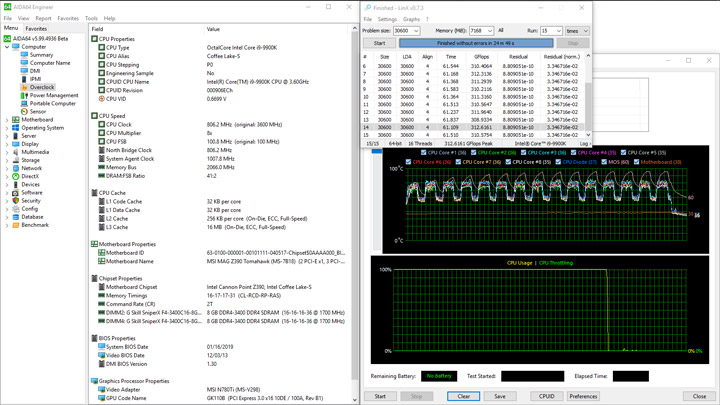Open the Sensor icon entry

pyautogui.click(x=24, y=112)
